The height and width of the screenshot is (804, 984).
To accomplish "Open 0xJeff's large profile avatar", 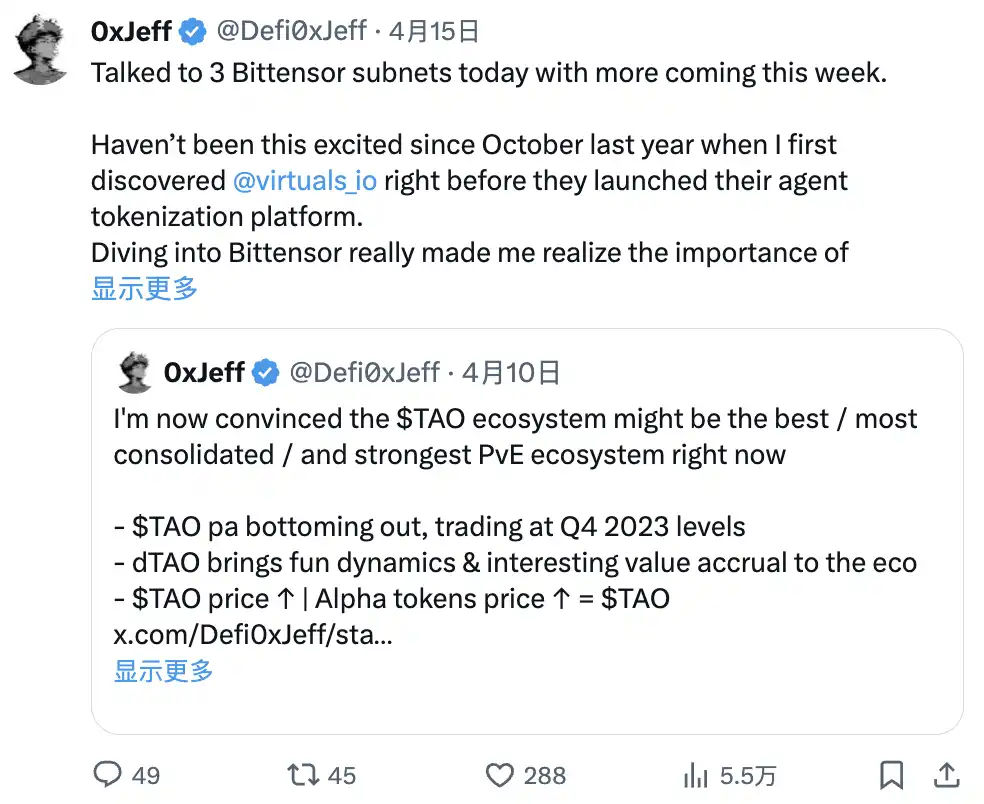I will [x=41, y=50].
